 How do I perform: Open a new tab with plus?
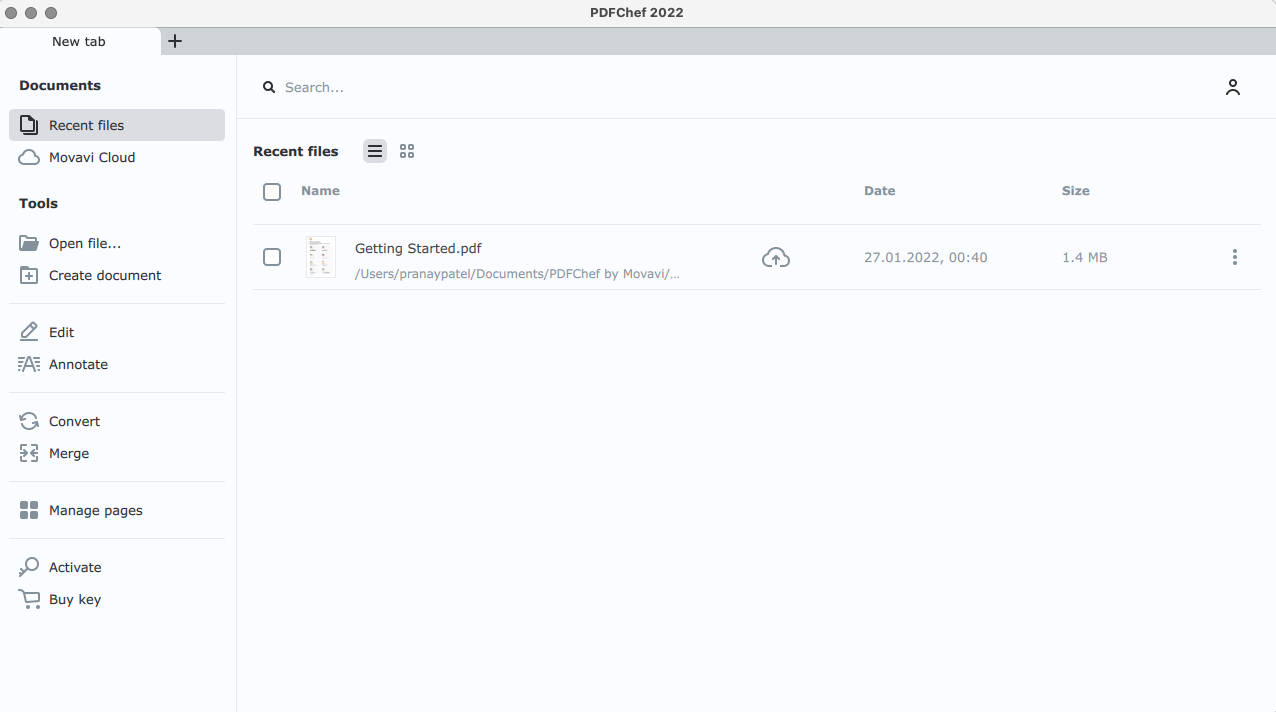[175, 41]
